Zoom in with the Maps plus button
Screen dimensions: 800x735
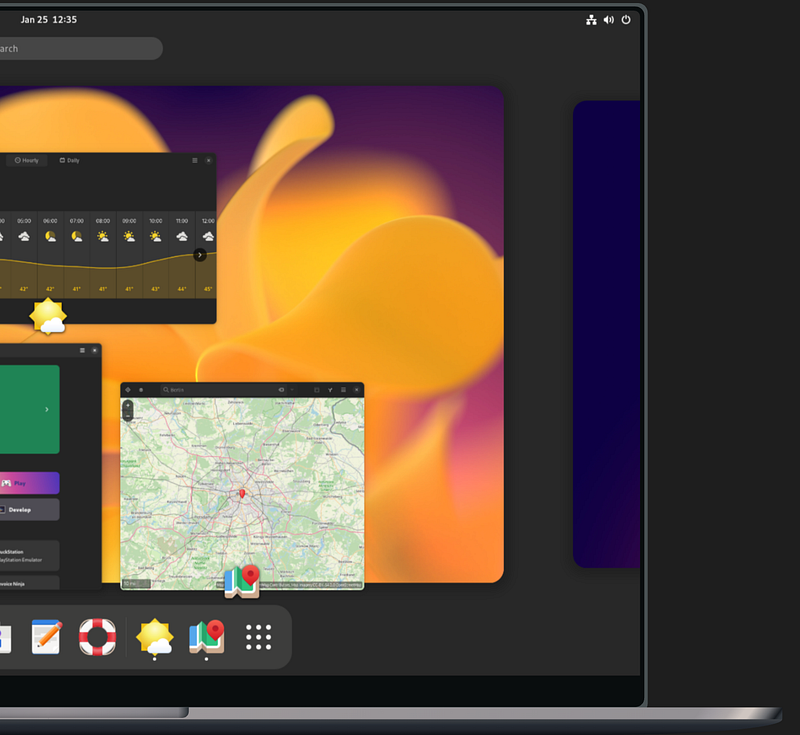click(128, 406)
